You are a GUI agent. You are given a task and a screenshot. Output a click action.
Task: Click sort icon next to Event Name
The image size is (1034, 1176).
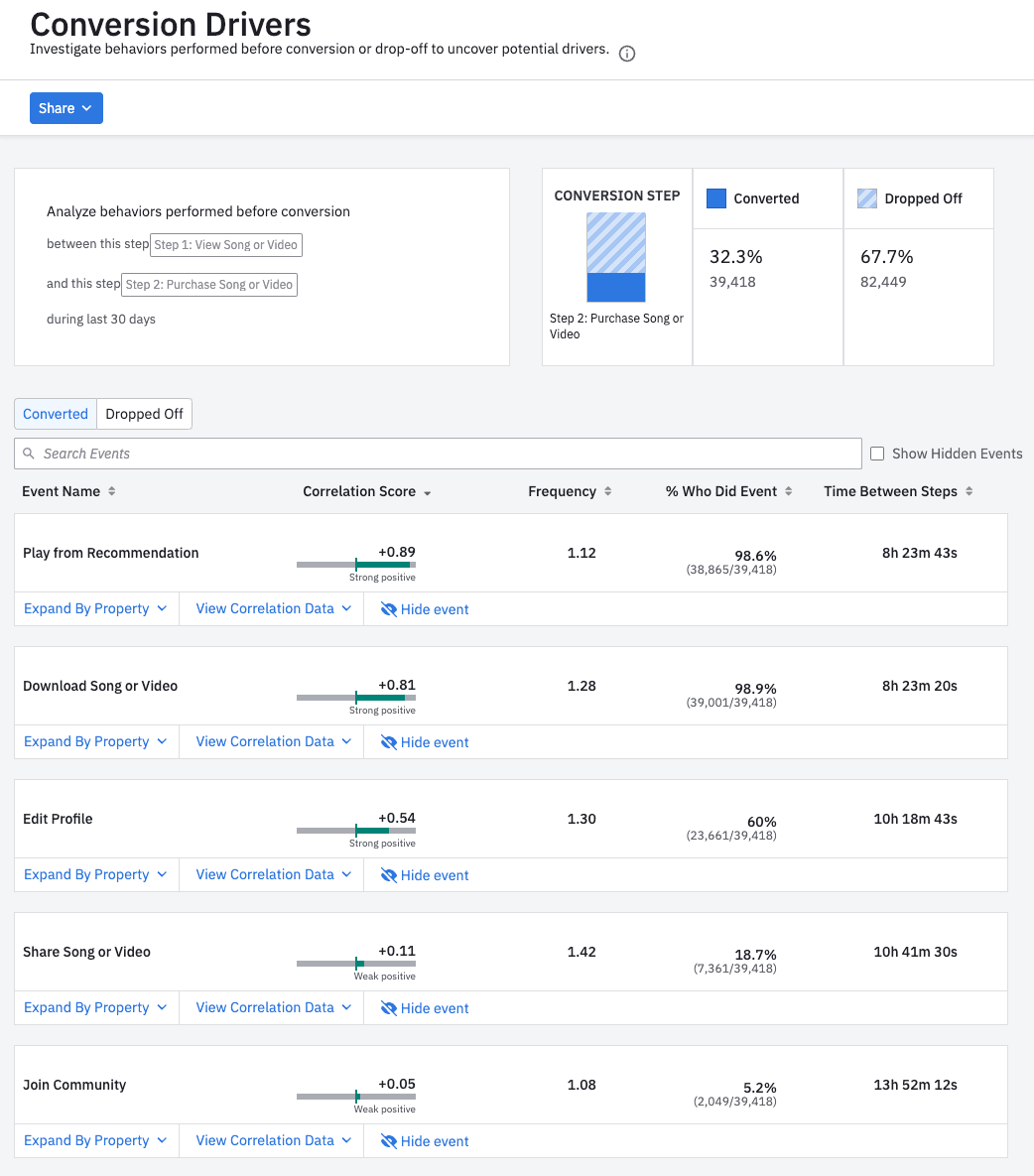112,491
